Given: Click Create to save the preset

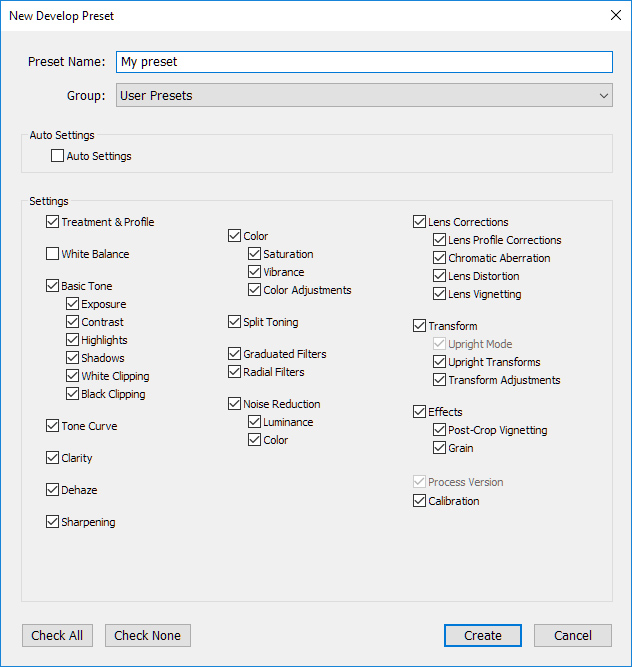Looking at the screenshot, I should 483,635.
